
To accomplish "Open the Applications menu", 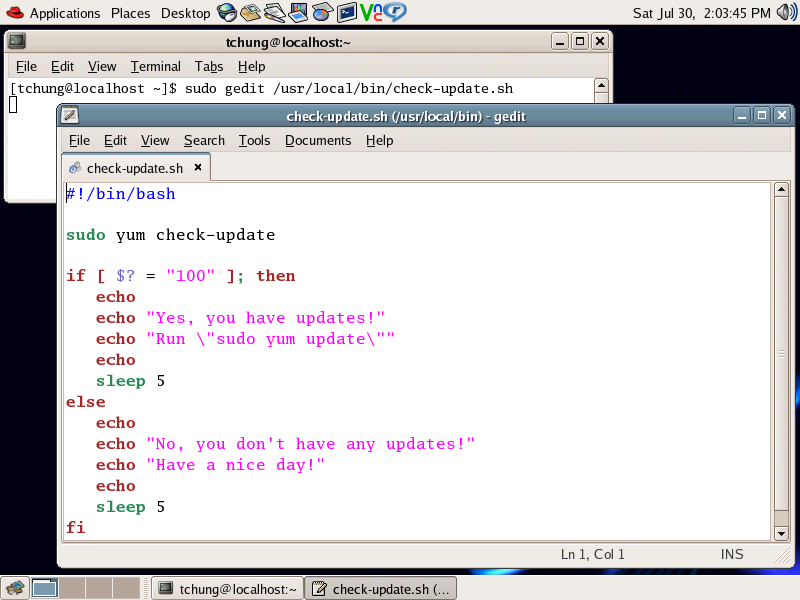I will 65,13.
